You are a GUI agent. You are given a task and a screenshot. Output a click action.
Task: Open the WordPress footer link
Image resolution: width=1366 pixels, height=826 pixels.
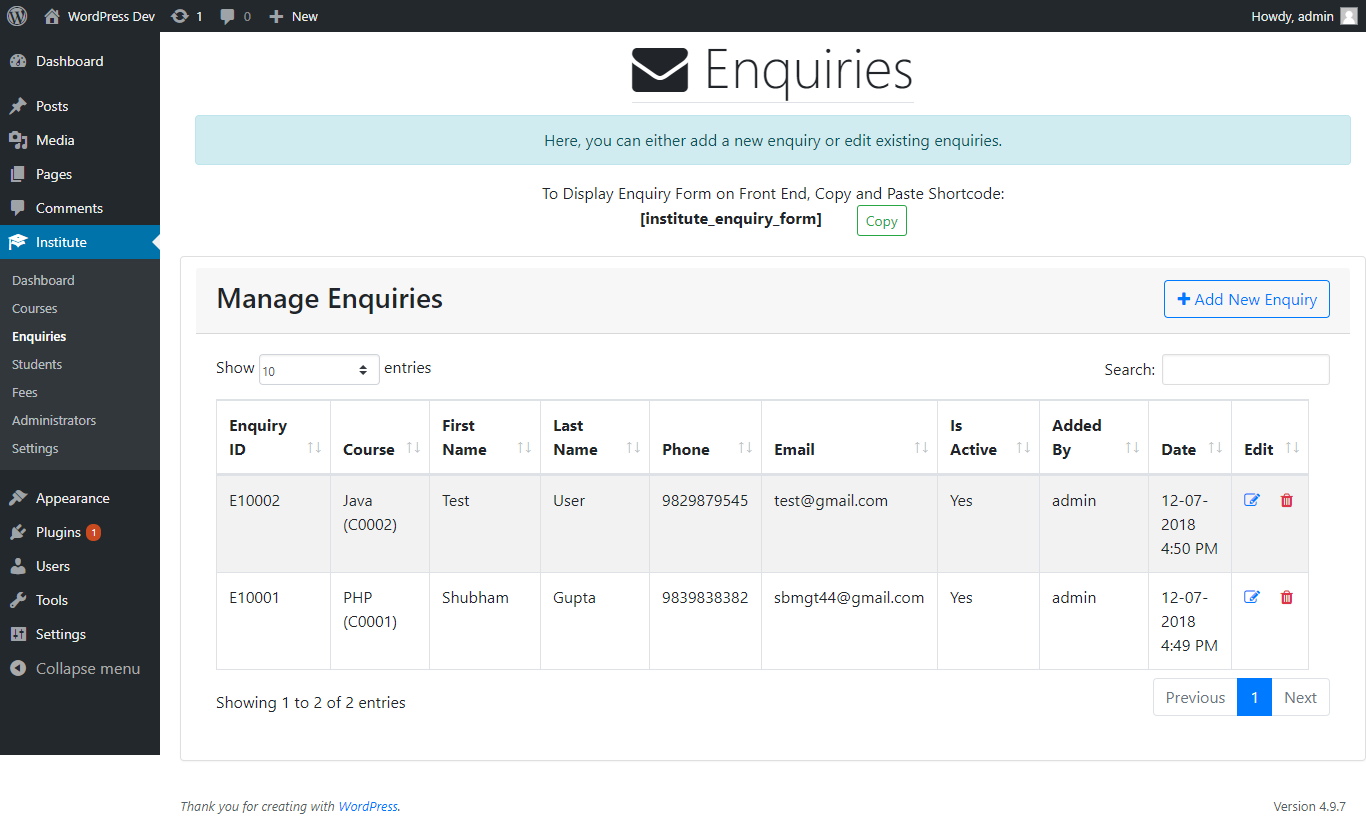point(368,806)
